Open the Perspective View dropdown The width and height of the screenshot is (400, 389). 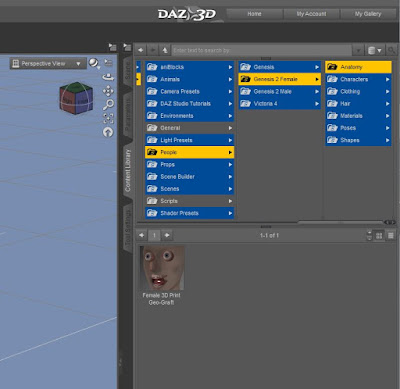[48, 63]
